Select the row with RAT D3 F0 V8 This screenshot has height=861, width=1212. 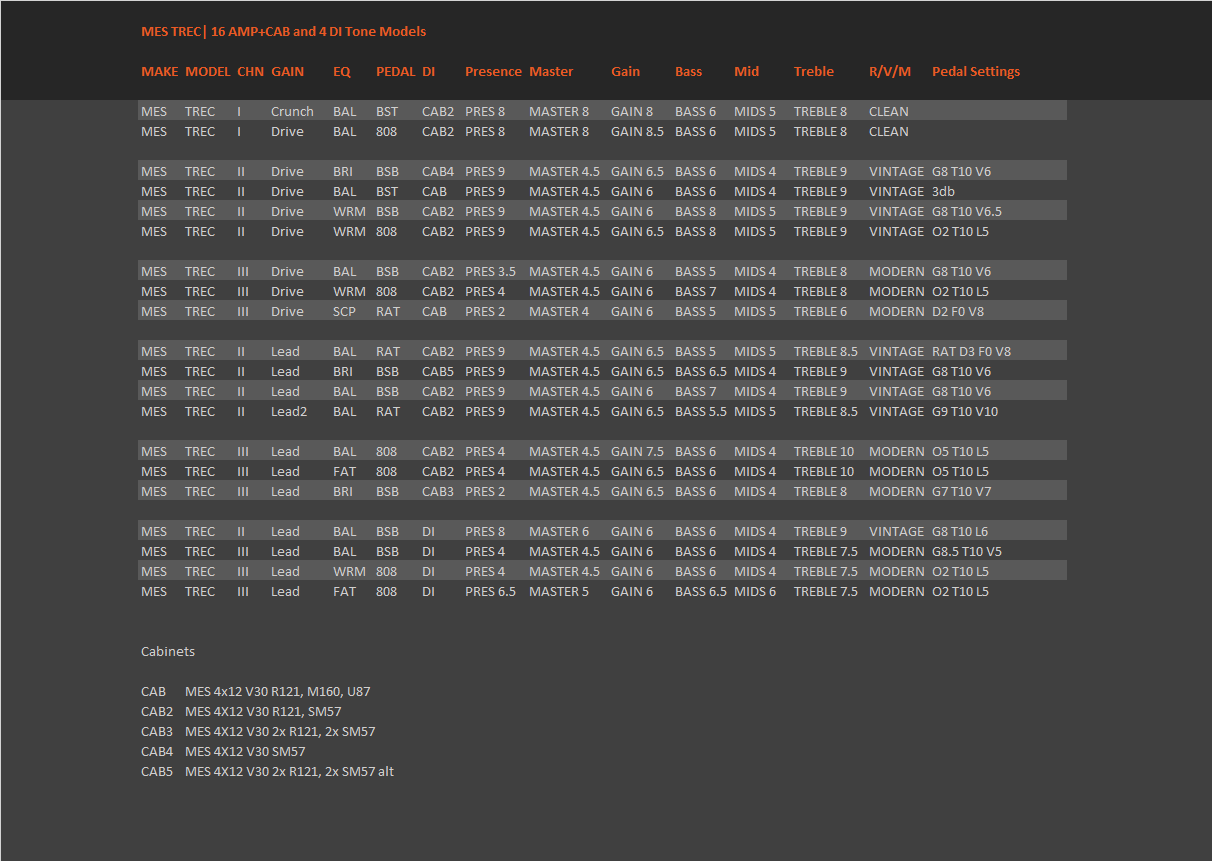click(602, 351)
